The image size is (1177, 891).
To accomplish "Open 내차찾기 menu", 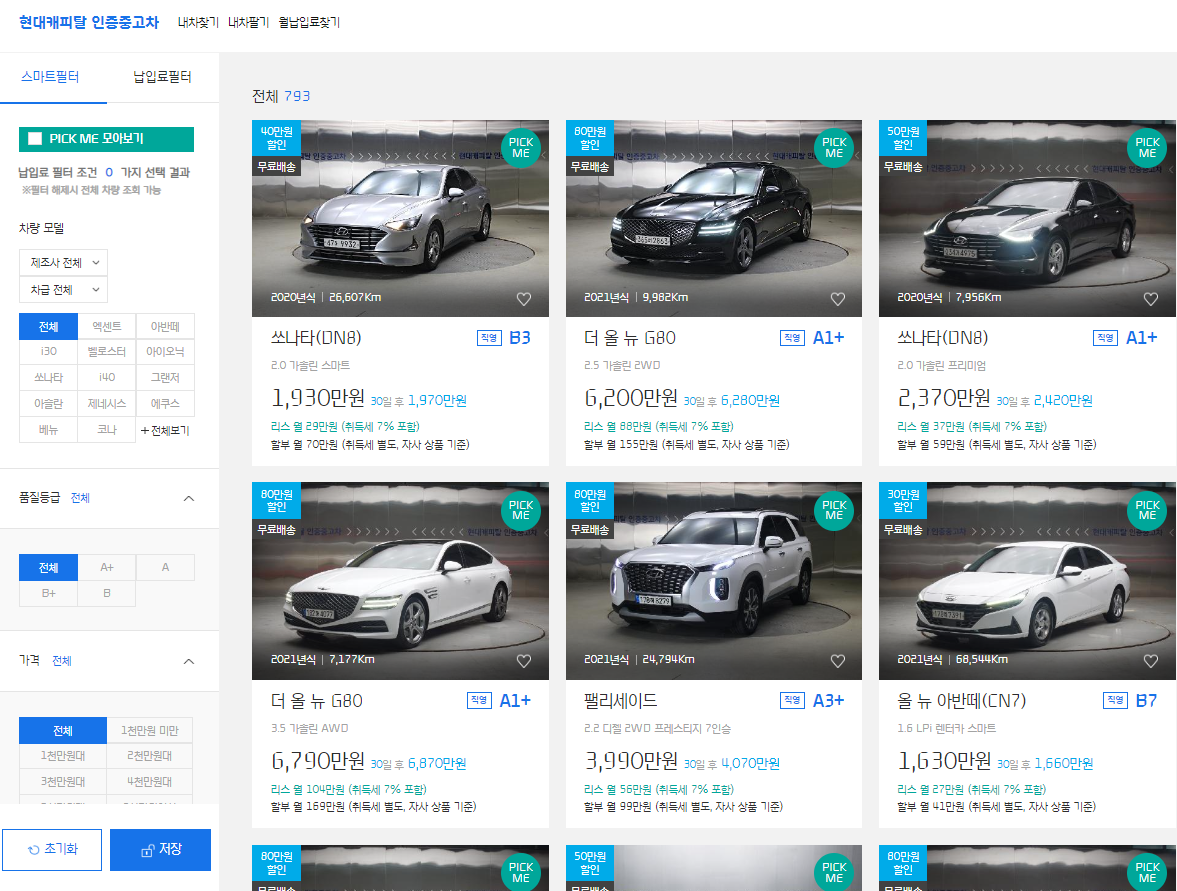I will (x=198, y=23).
